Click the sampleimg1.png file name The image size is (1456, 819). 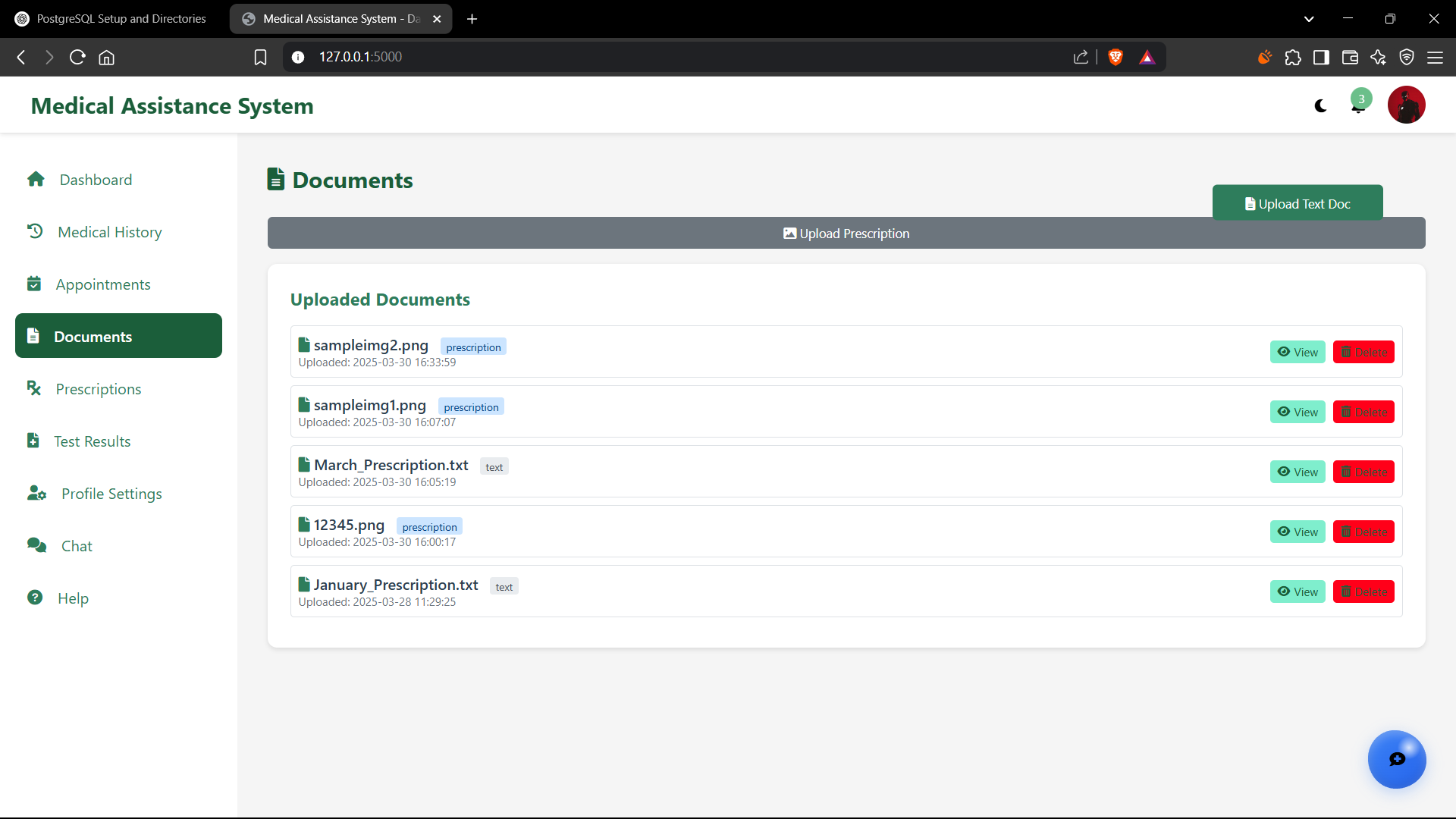click(369, 405)
